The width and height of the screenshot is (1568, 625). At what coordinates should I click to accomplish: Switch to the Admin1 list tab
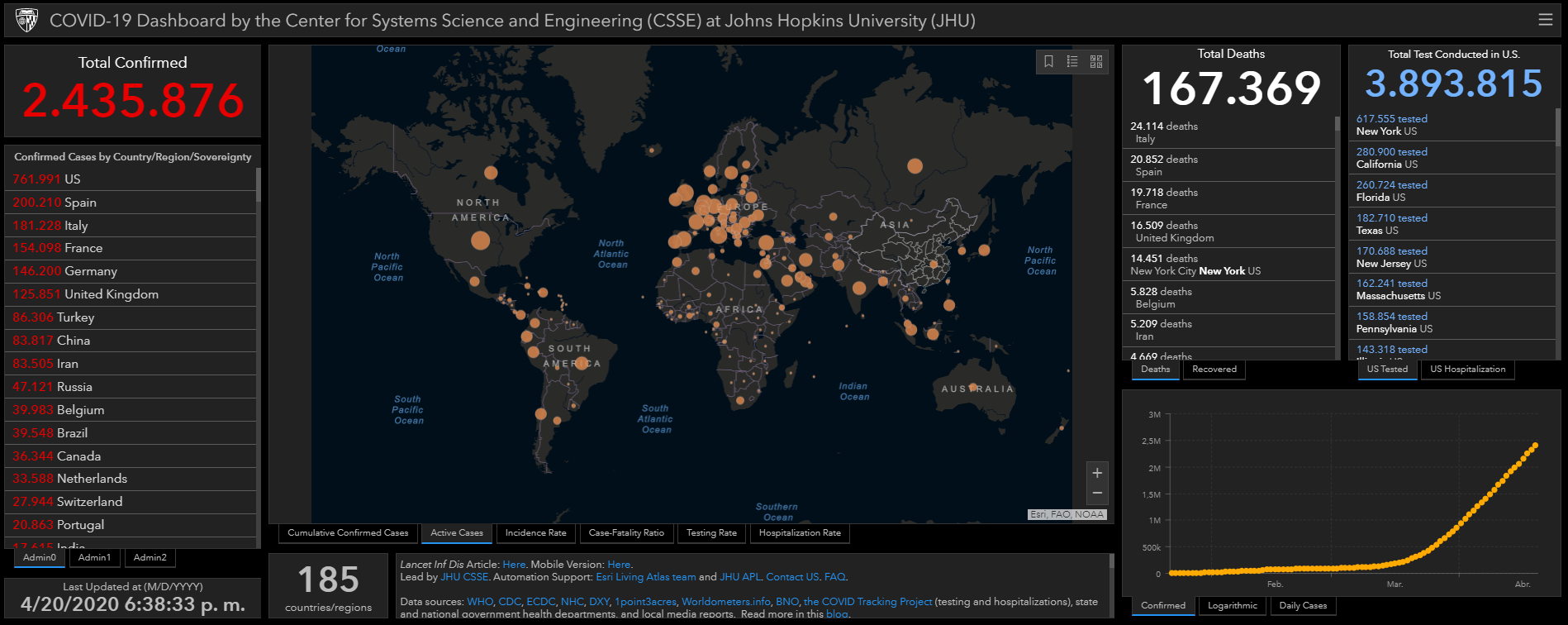point(94,558)
